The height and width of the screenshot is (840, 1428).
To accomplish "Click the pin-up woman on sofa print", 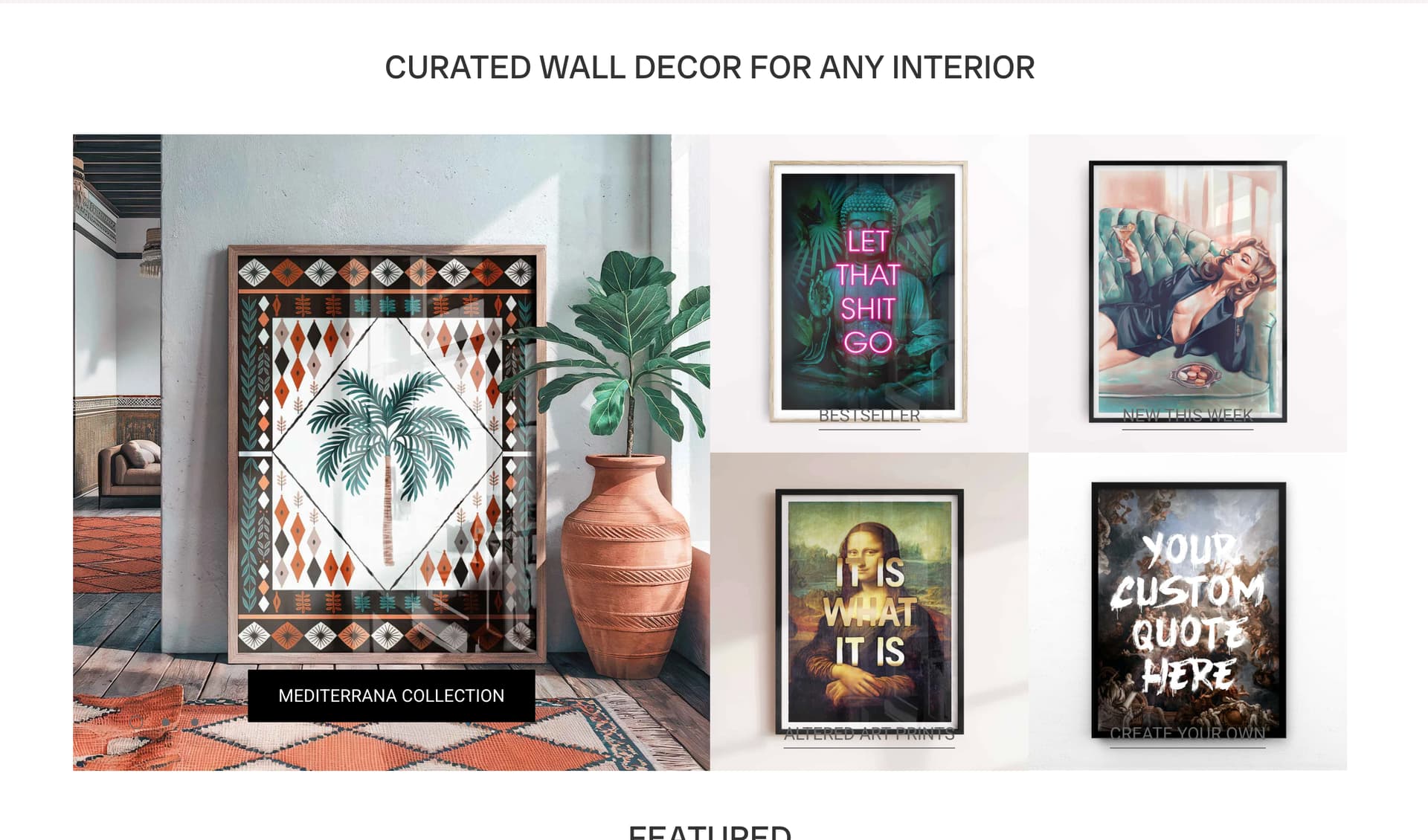I will pos(1188,291).
